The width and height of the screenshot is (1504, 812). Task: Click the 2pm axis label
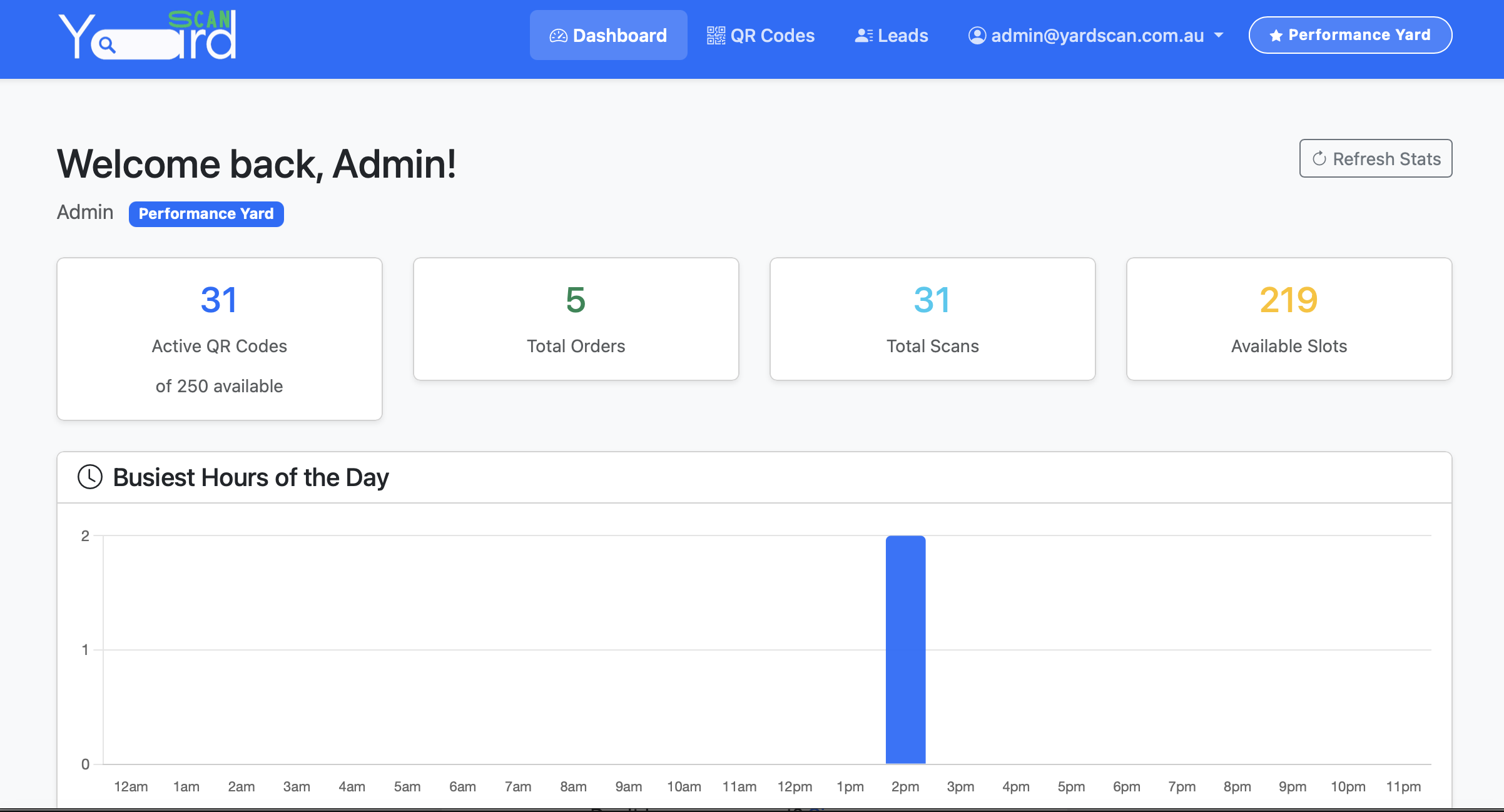click(x=905, y=786)
